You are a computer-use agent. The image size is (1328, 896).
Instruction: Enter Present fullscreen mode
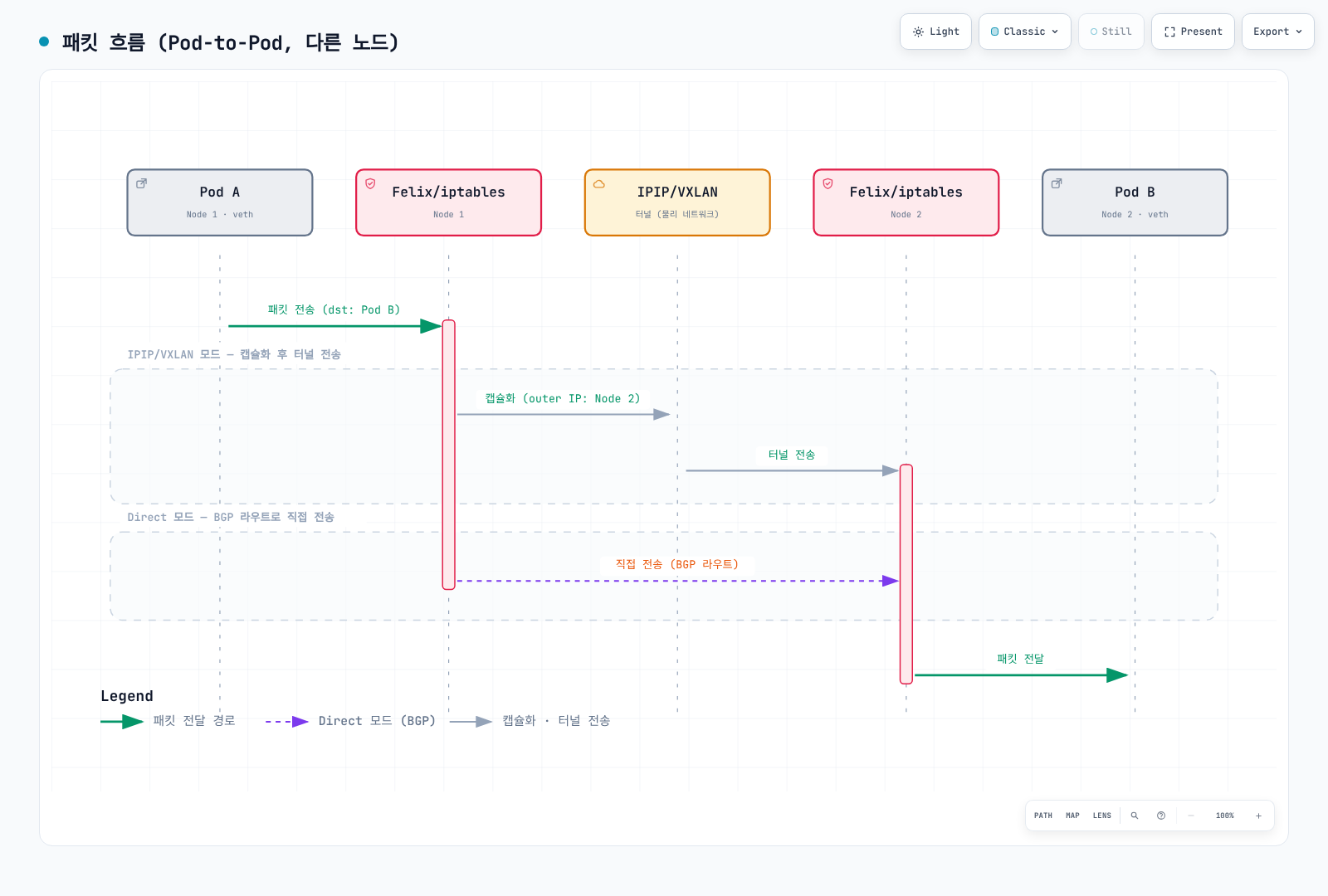(x=1193, y=32)
